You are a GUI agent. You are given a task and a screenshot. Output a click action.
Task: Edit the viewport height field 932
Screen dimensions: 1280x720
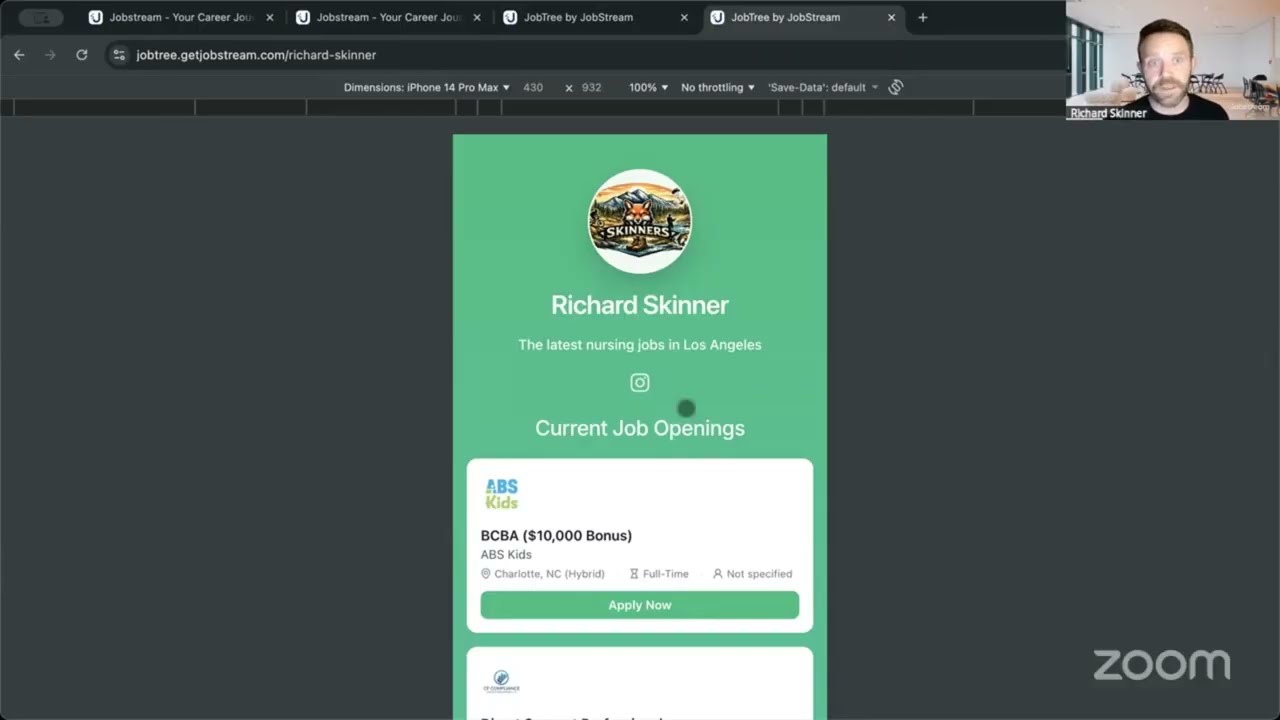point(592,87)
